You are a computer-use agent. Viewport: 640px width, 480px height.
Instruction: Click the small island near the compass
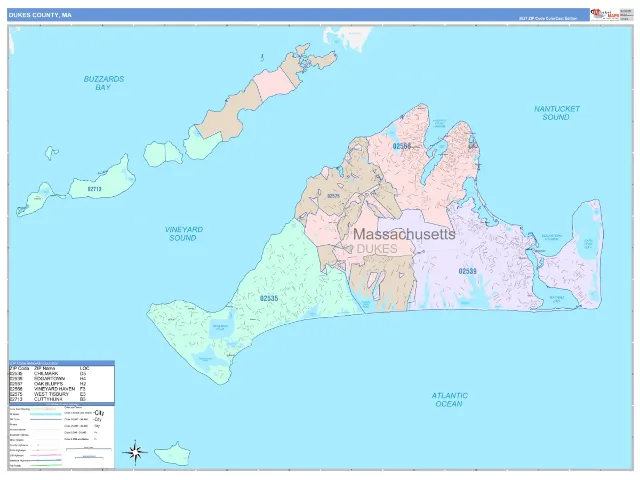tap(173, 453)
